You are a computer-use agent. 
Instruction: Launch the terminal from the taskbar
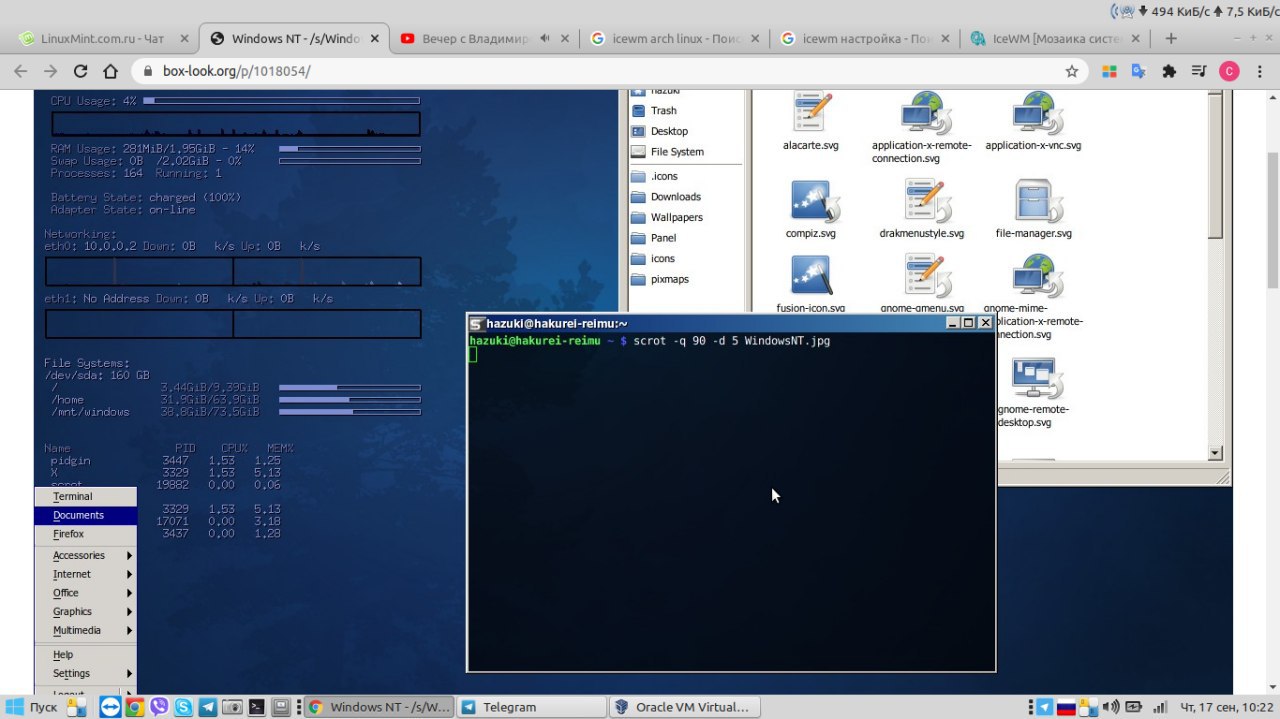point(257,707)
